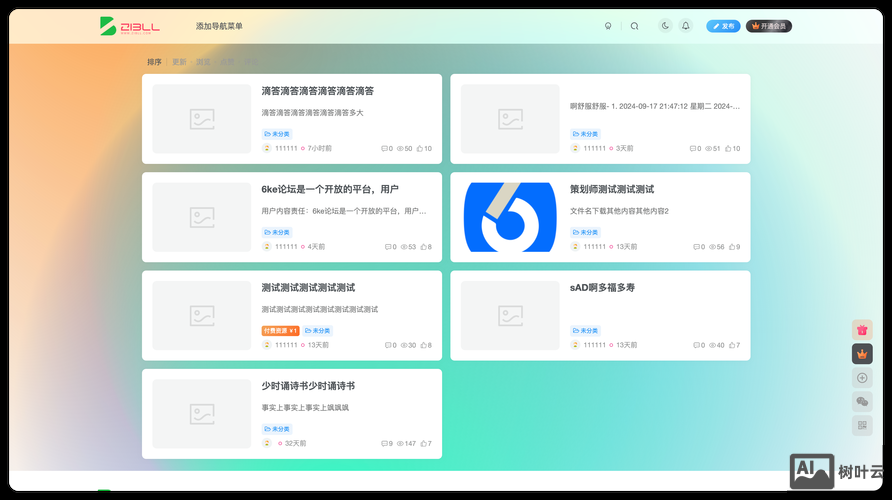Screen dimensions: 892x500
Task: Click 未分类 tag on 6ke论坛 post
Action: (x=277, y=233)
